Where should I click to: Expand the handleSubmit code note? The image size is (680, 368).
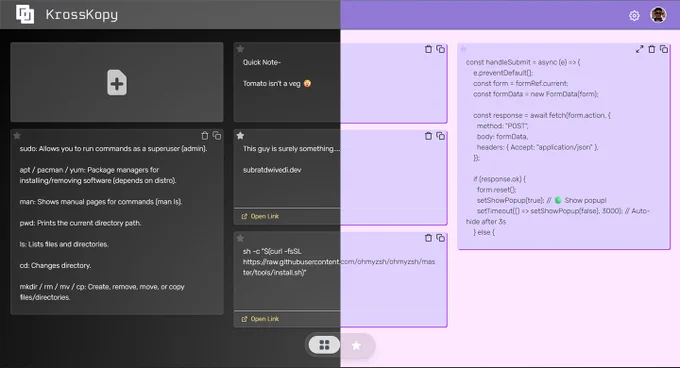(x=639, y=49)
